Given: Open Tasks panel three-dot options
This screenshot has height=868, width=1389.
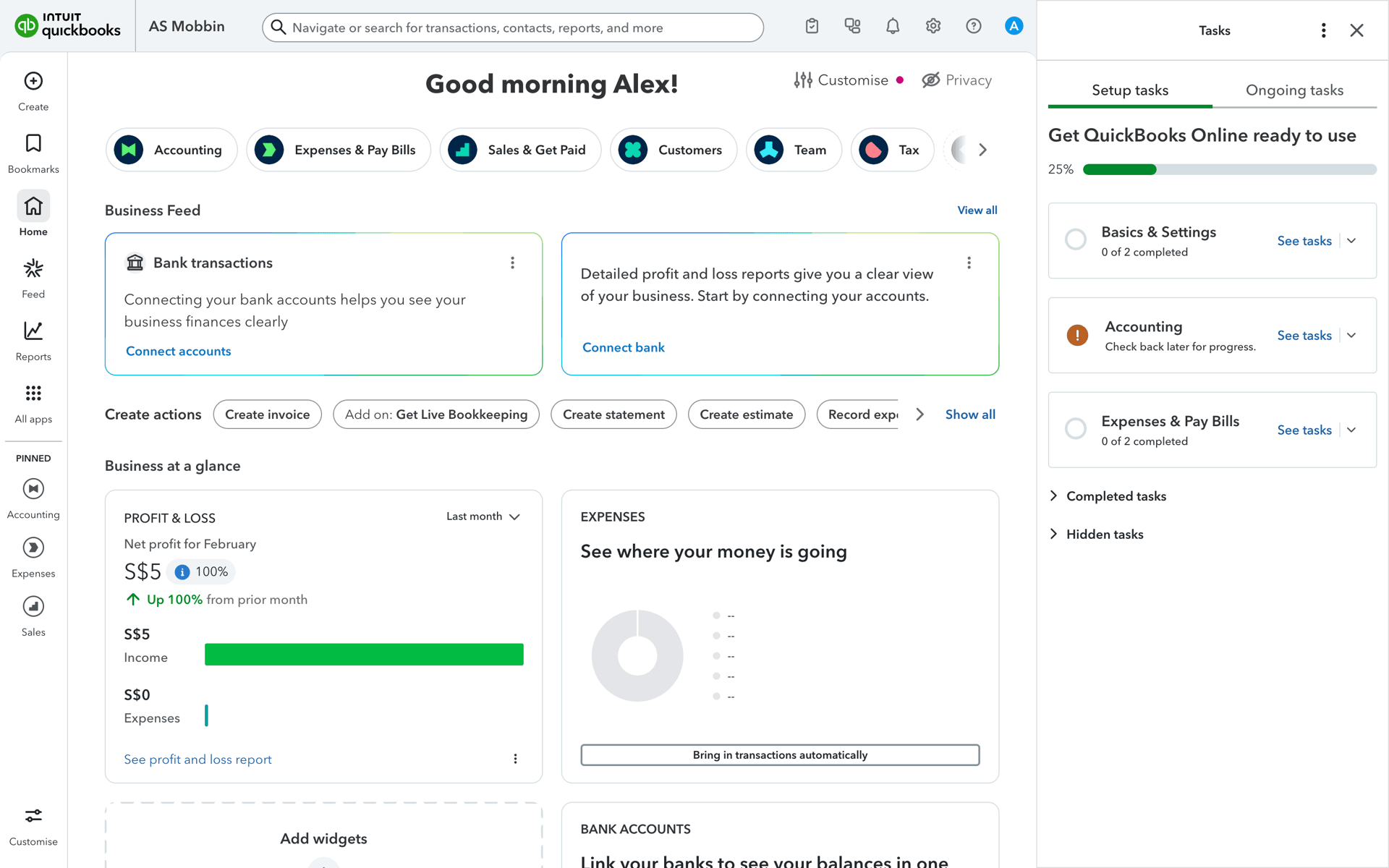Looking at the screenshot, I should pos(1323,30).
